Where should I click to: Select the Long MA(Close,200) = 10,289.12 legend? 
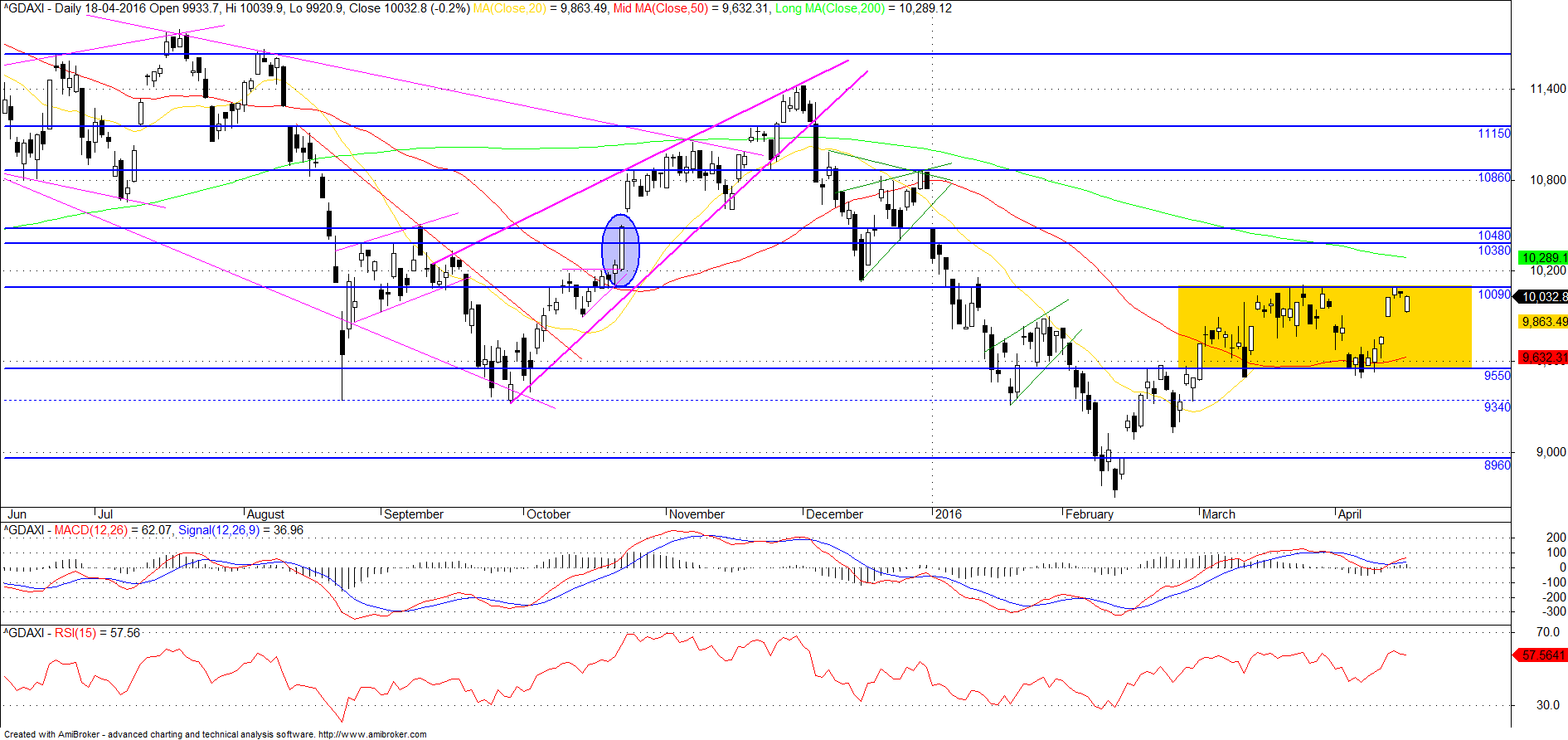pyautogui.click(x=863, y=8)
